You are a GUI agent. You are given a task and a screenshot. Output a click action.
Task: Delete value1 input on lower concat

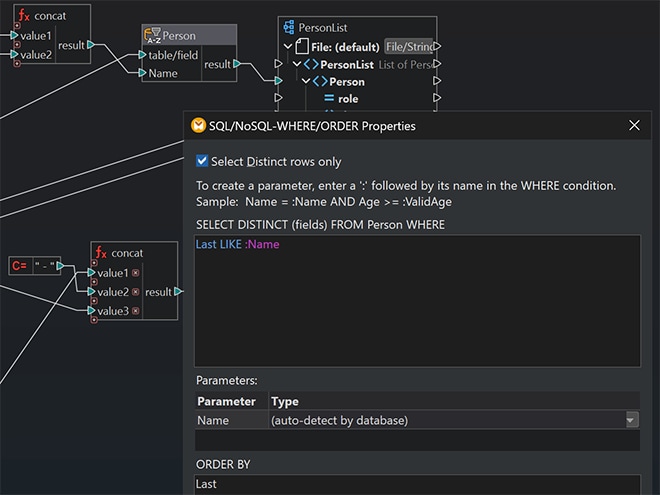point(136,273)
